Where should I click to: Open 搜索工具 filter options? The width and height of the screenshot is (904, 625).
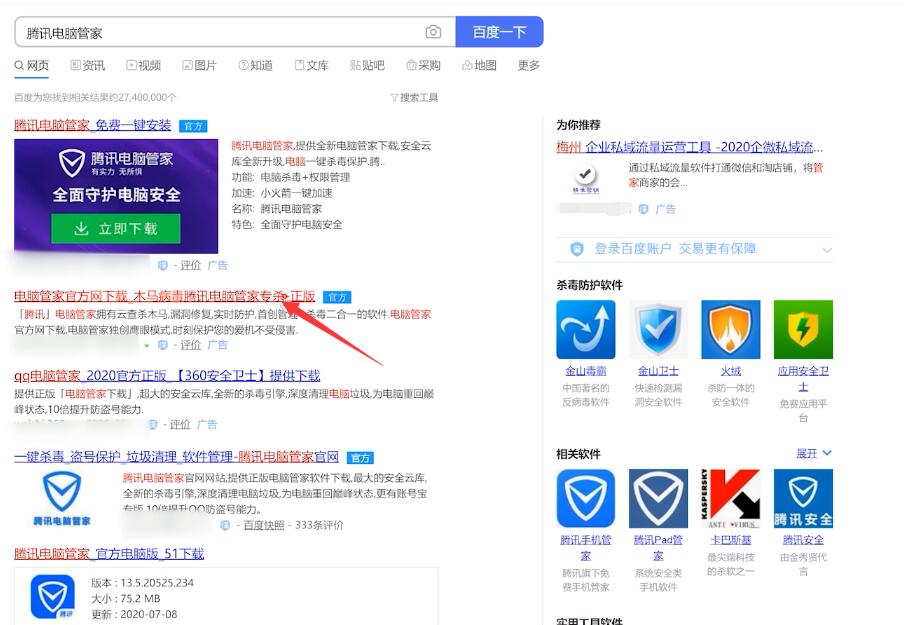414,97
